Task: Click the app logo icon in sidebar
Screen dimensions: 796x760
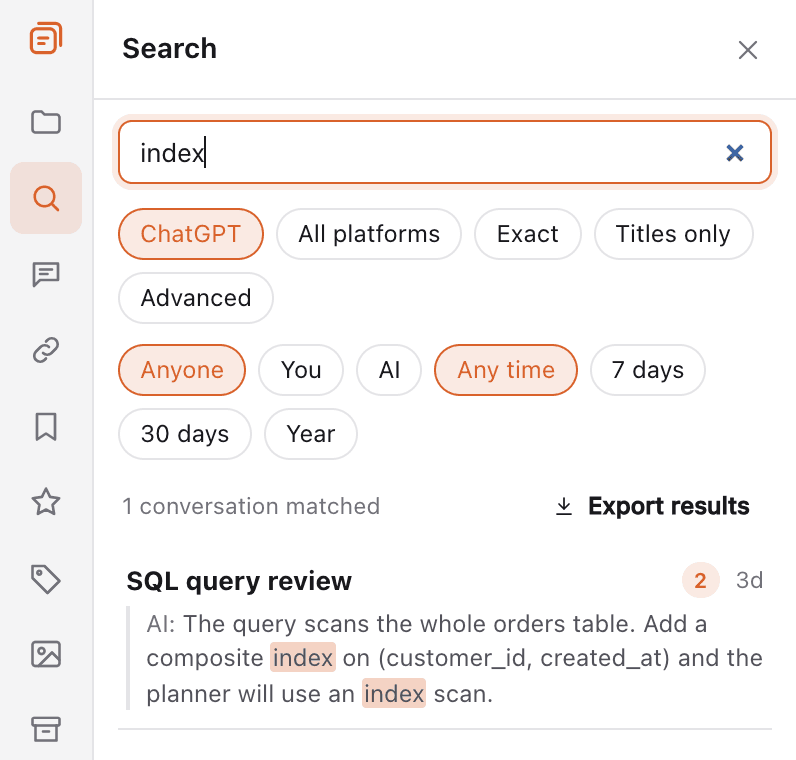Action: (x=46, y=38)
